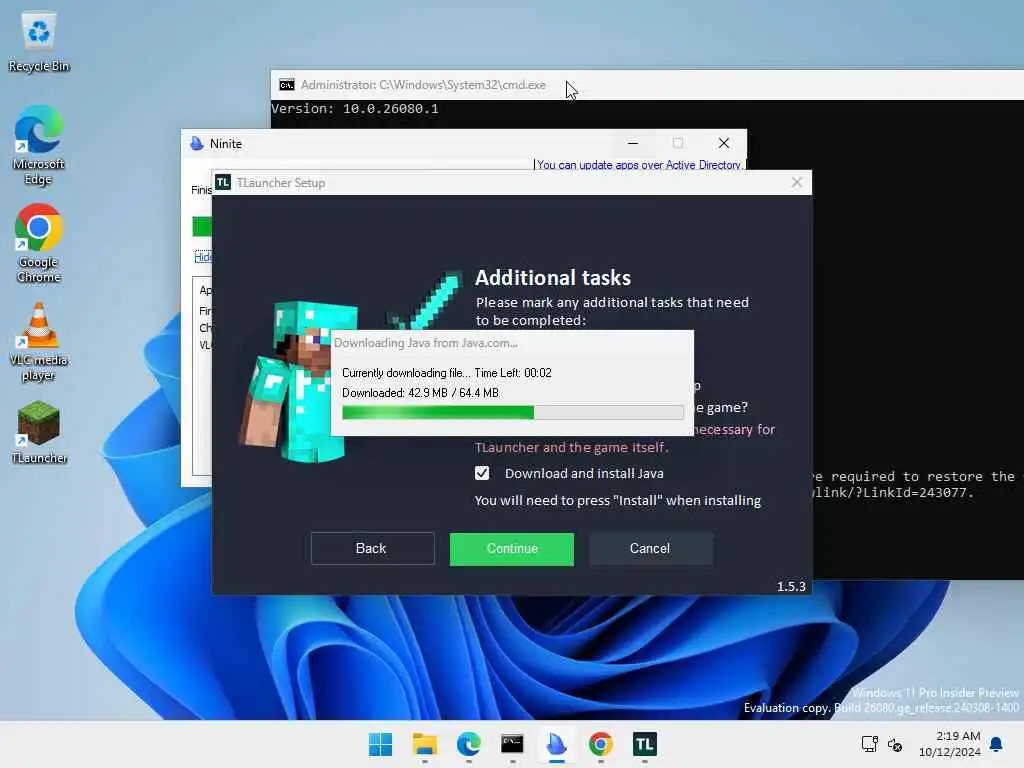Open File Explorer from the taskbar

[x=424, y=744]
